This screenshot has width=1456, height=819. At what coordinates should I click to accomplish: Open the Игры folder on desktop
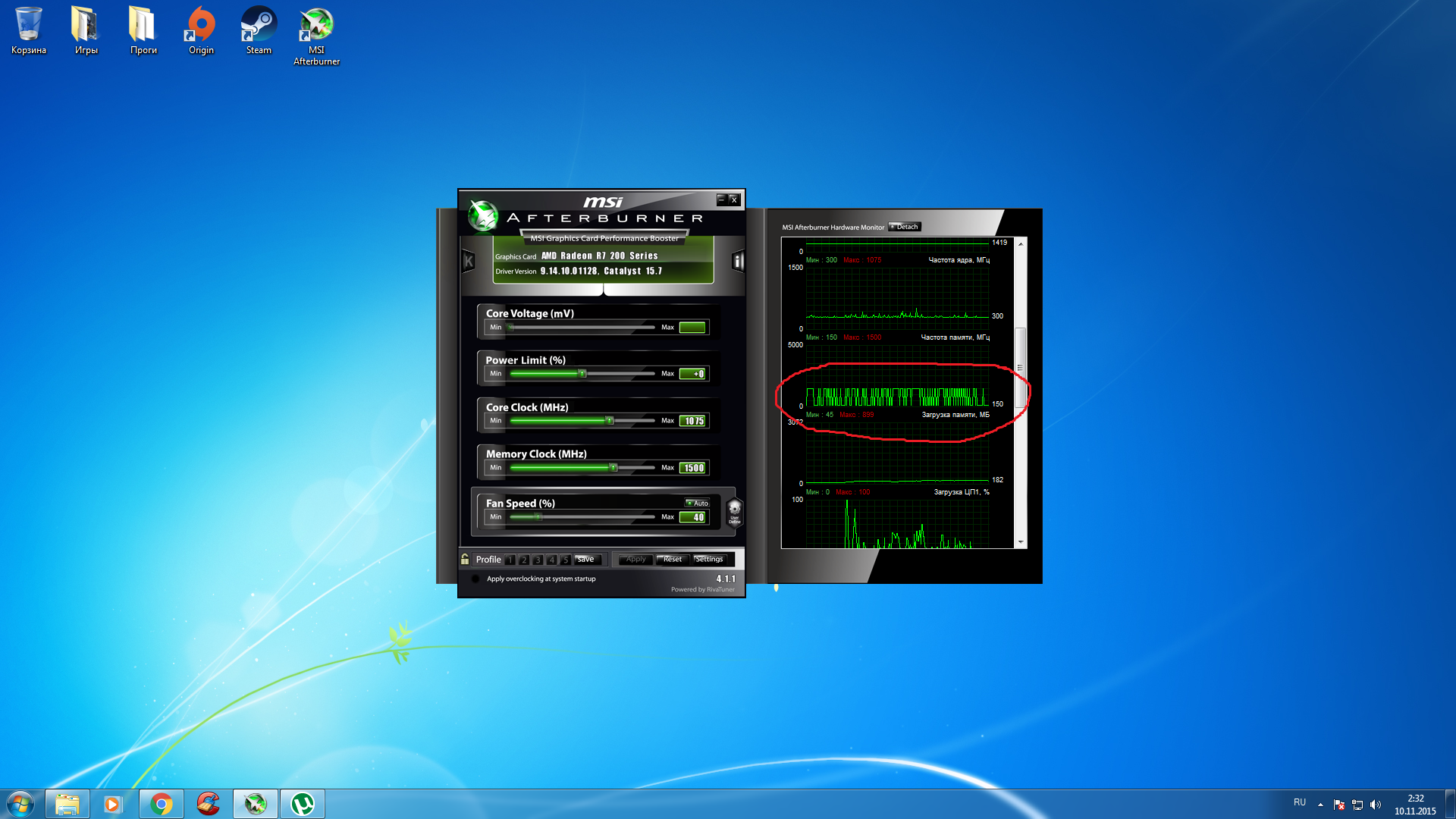pyautogui.click(x=86, y=30)
